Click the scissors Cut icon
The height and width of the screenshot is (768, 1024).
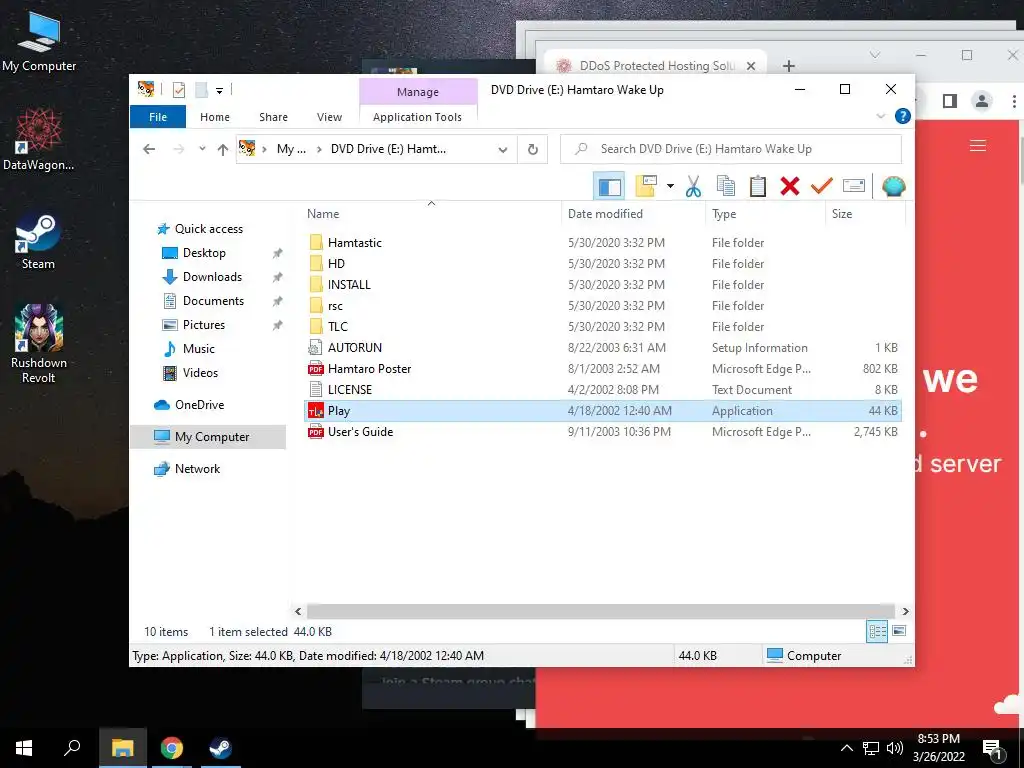693,186
